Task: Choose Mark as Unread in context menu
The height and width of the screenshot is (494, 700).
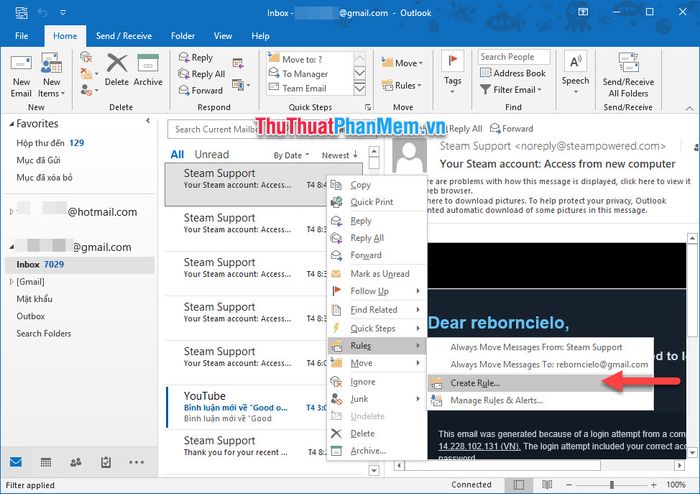Action: 377,274
